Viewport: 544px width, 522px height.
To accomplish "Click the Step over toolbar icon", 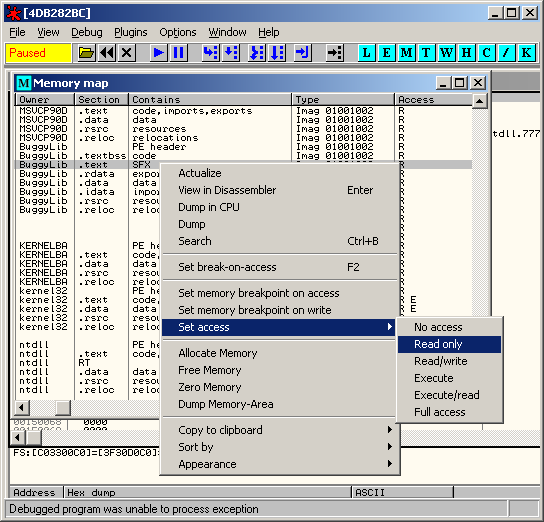I will [231, 53].
